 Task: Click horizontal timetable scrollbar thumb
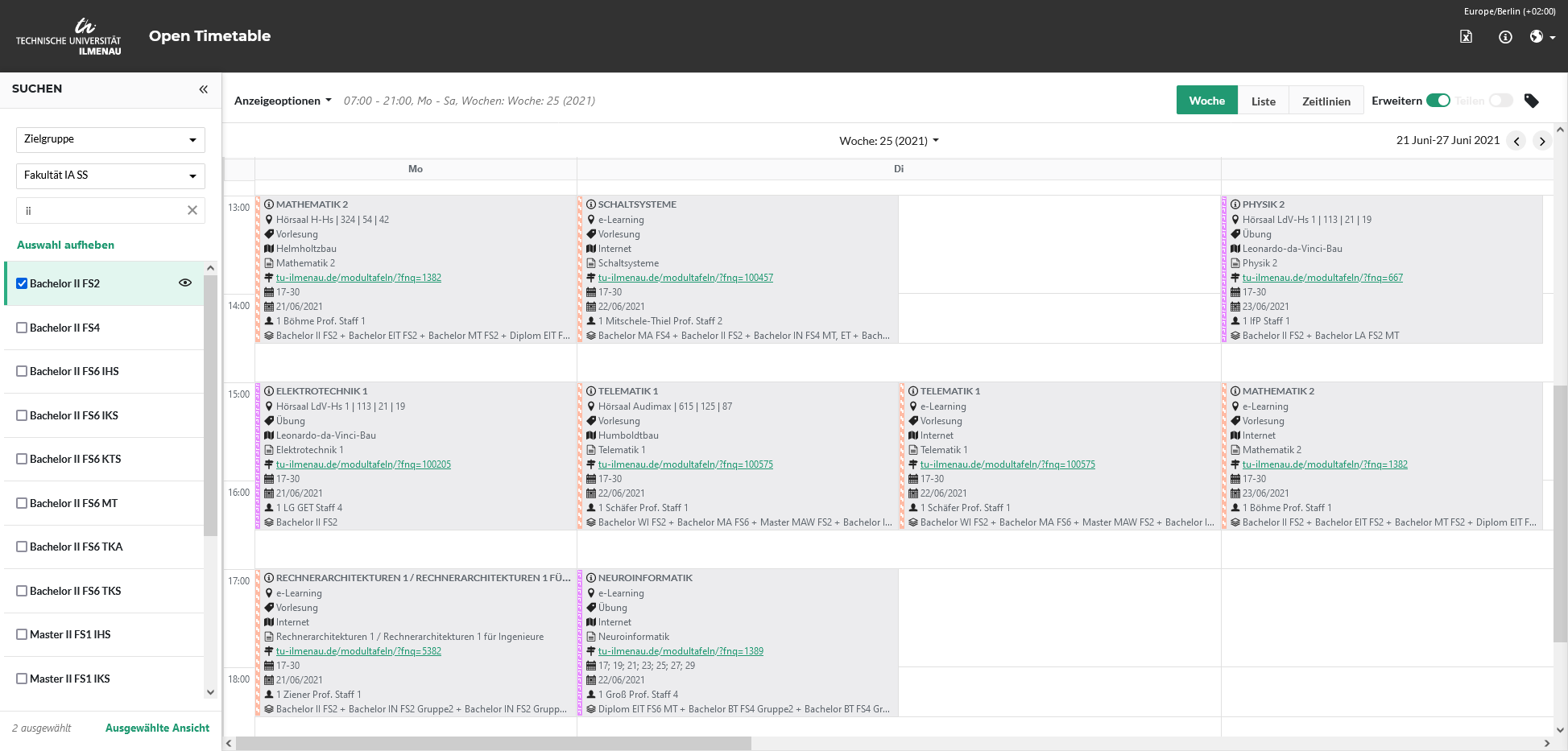pyautogui.click(x=493, y=744)
